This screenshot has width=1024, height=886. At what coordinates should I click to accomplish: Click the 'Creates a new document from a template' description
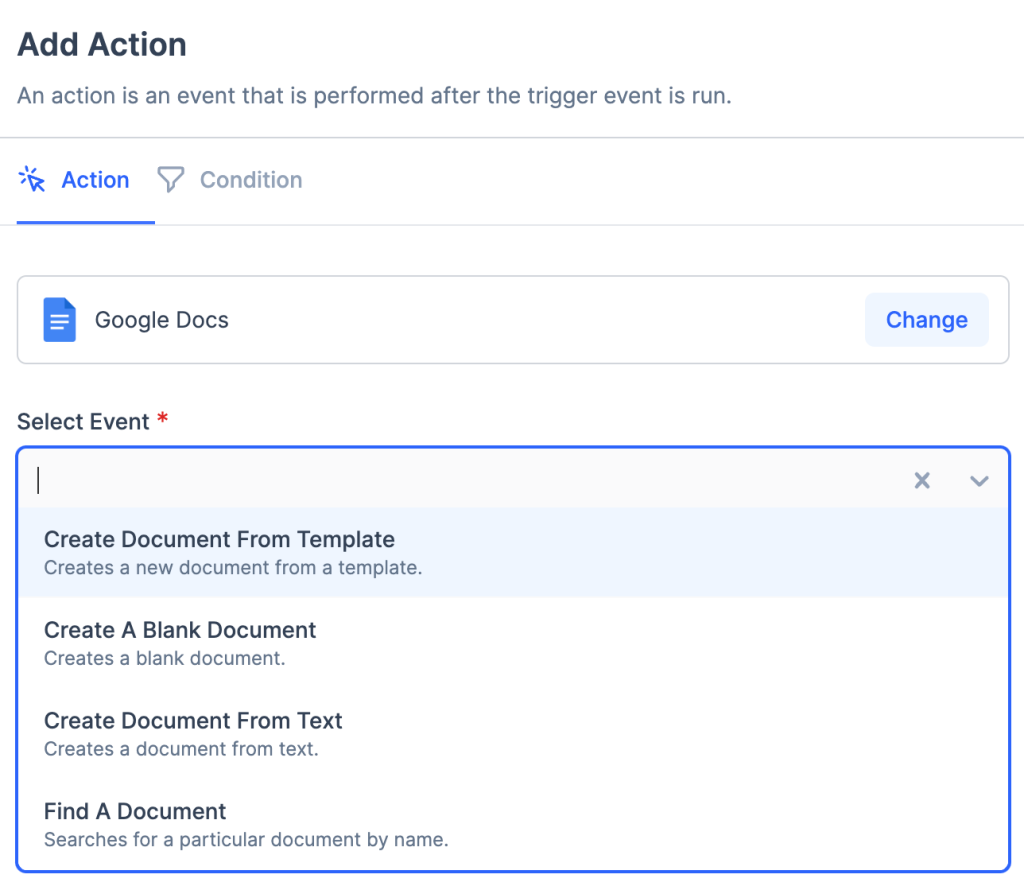tap(233, 568)
